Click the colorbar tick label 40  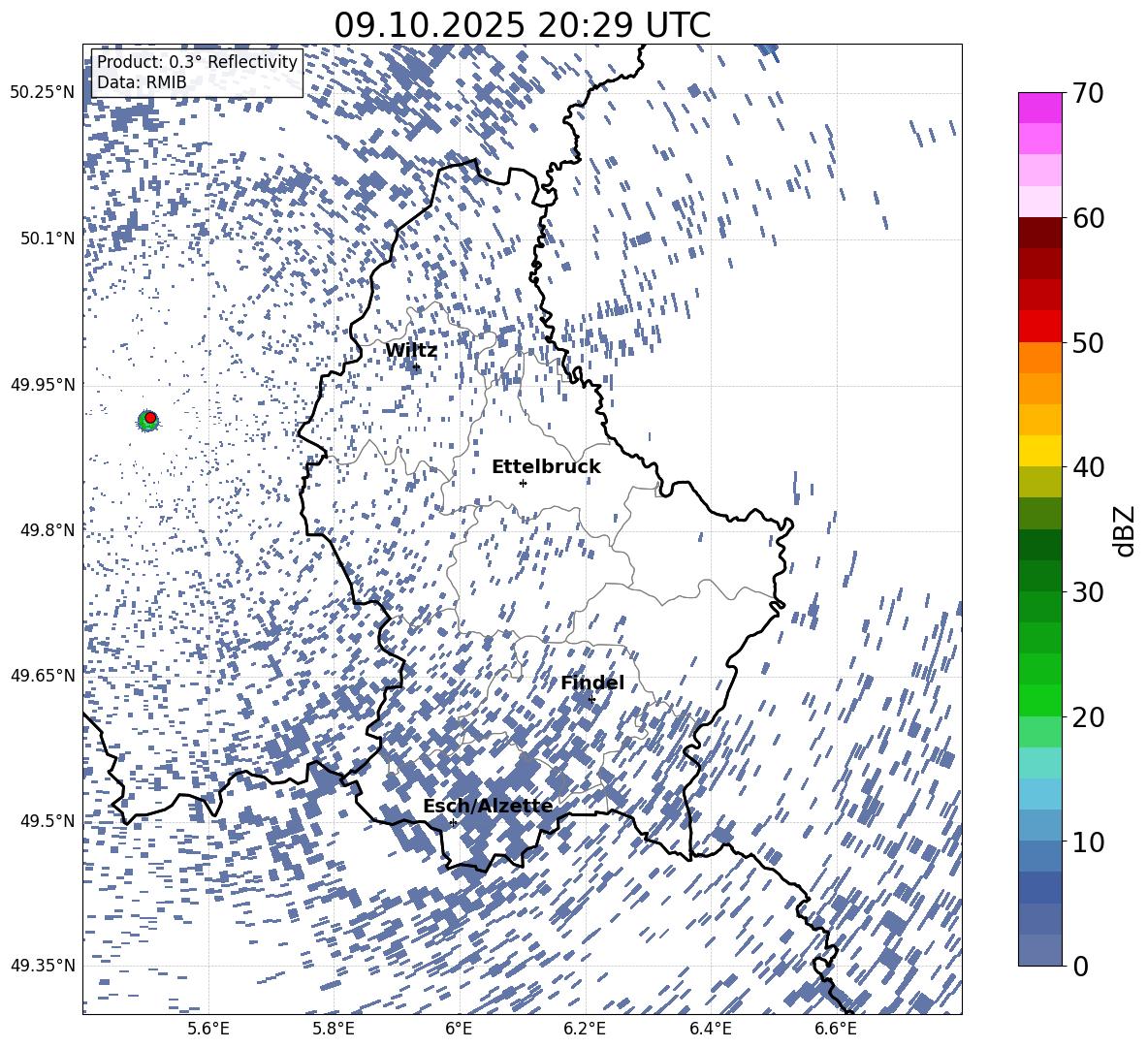pyautogui.click(x=1088, y=467)
